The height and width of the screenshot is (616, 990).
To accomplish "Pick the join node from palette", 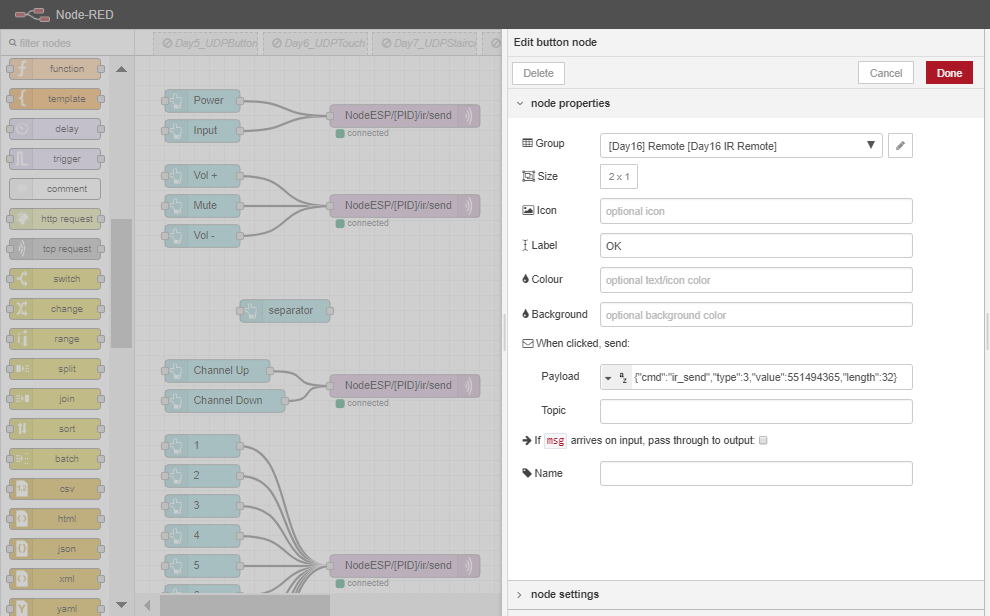I will click(x=55, y=399).
